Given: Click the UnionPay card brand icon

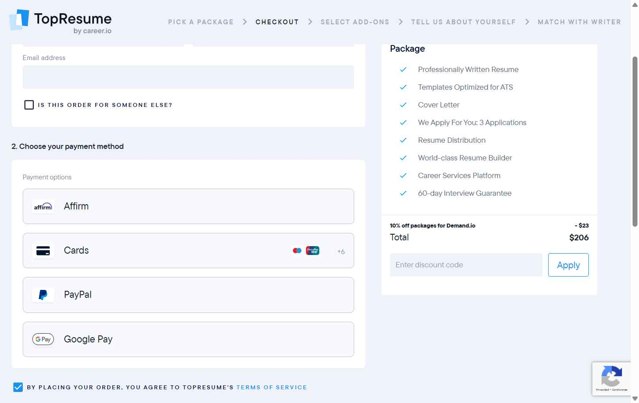Looking at the screenshot, I should click(313, 251).
